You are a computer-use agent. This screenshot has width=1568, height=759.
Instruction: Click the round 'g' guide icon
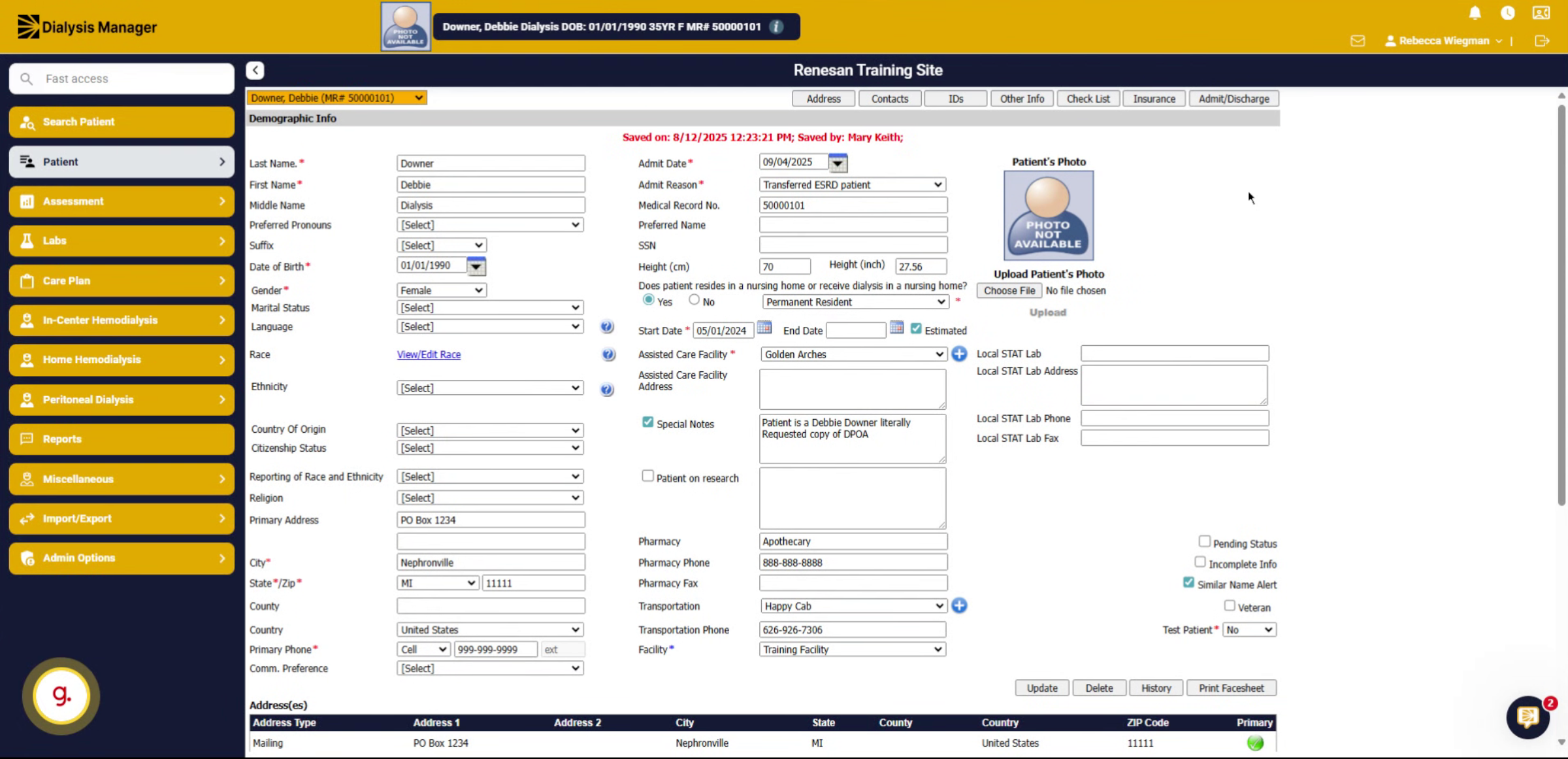(61, 696)
